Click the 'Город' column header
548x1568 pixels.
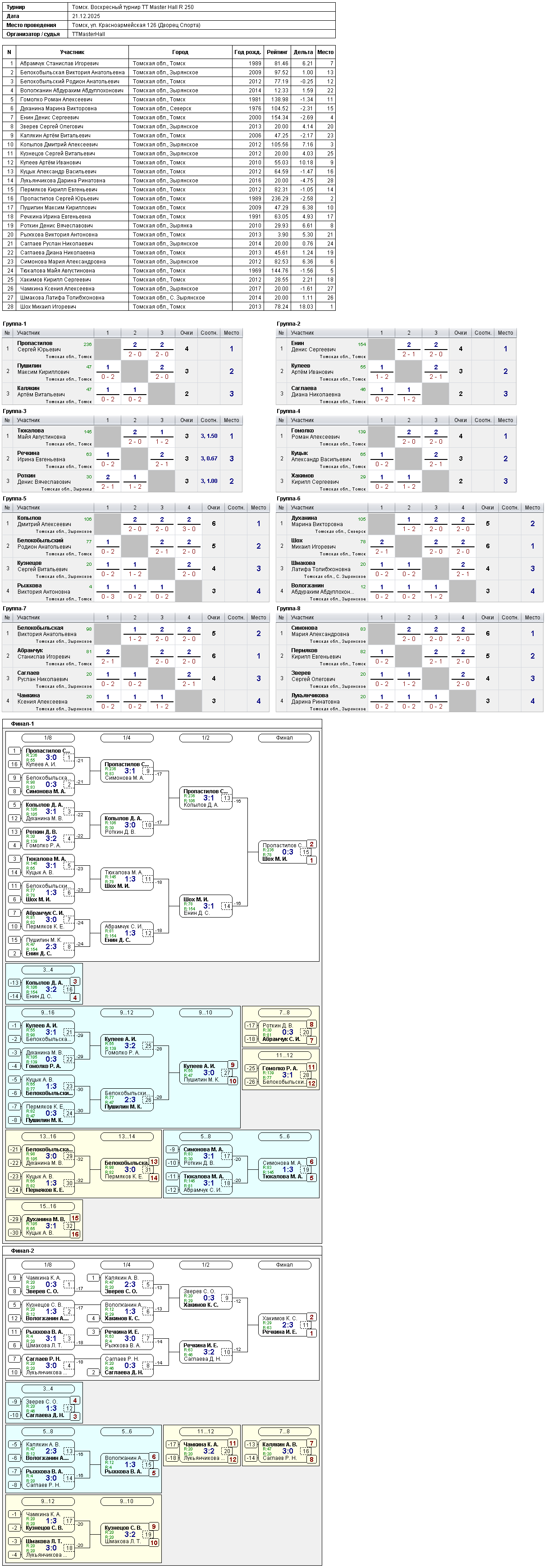[180, 52]
